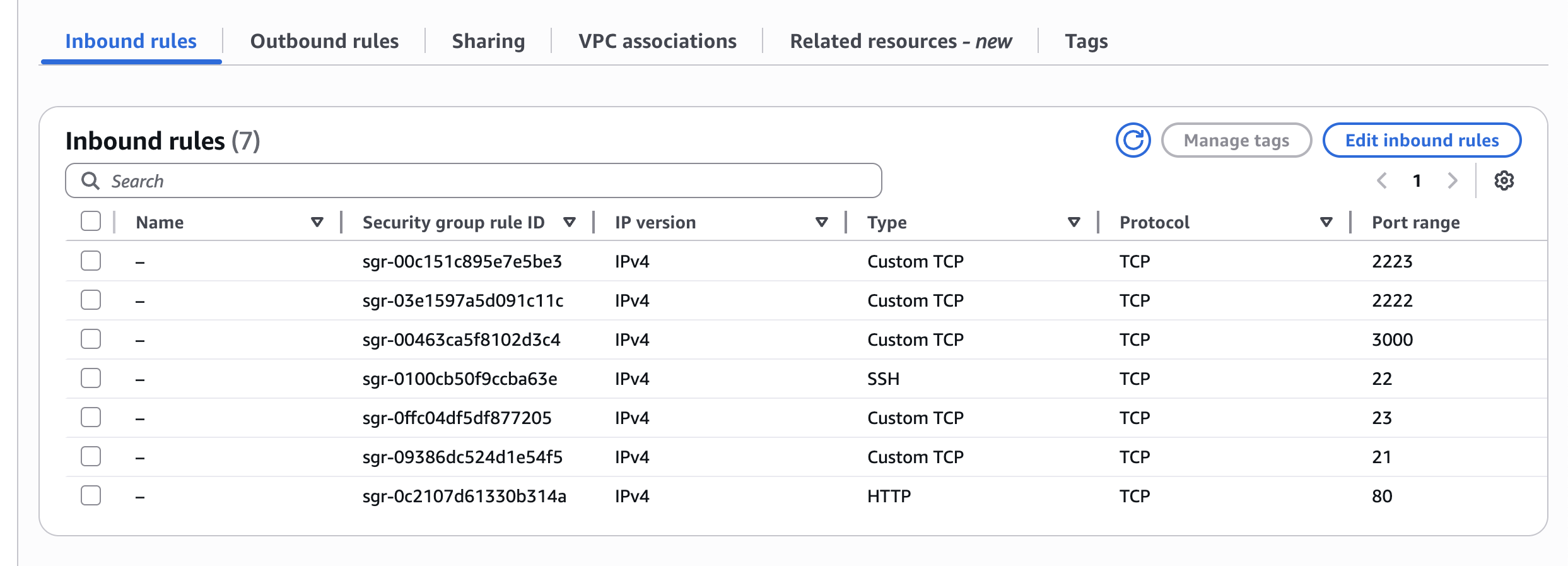Select all inbound rules checkbox in header

(91, 221)
